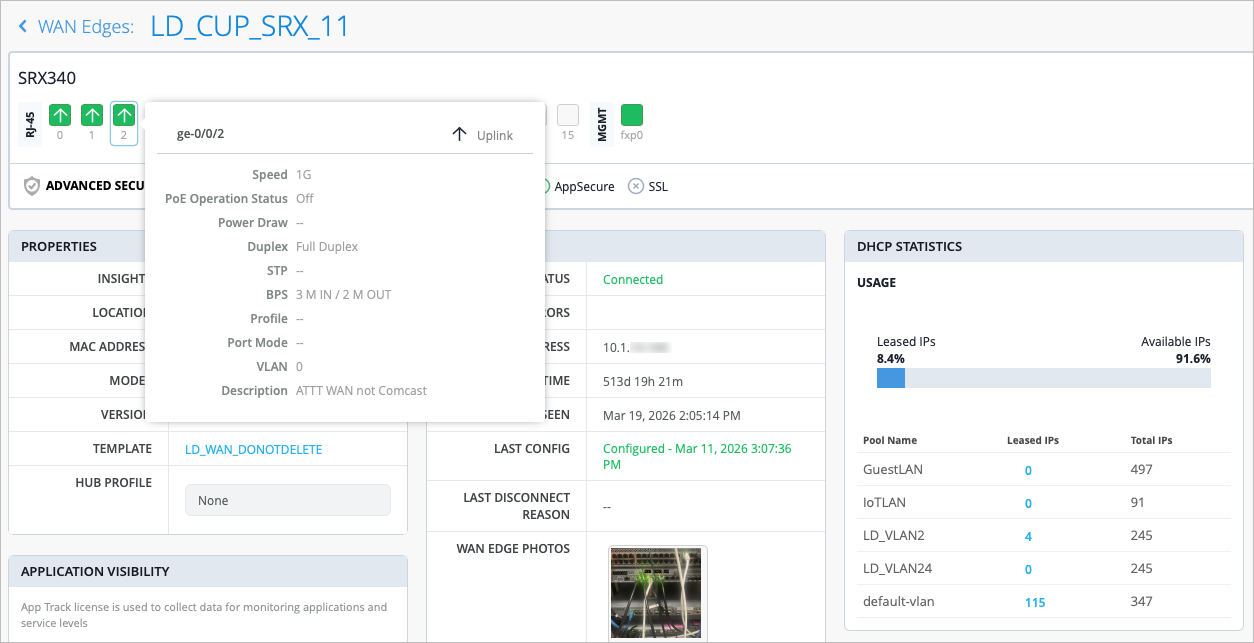
Task: Select the empty port 15 icon
Action: pyautogui.click(x=568, y=115)
